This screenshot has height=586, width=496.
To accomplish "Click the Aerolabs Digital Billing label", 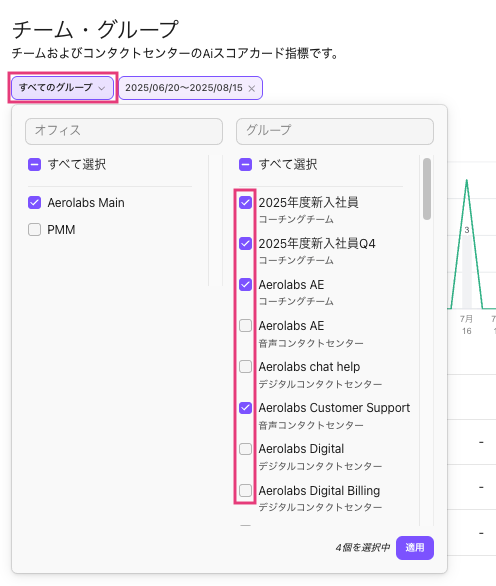I will tap(319, 490).
